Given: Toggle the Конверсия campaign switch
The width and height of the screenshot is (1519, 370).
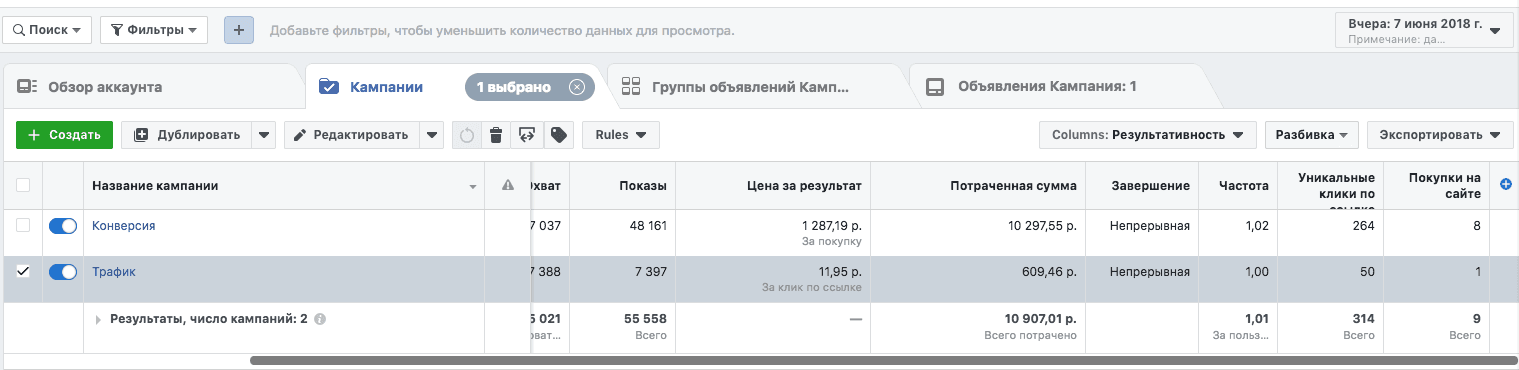Looking at the screenshot, I should (63, 226).
